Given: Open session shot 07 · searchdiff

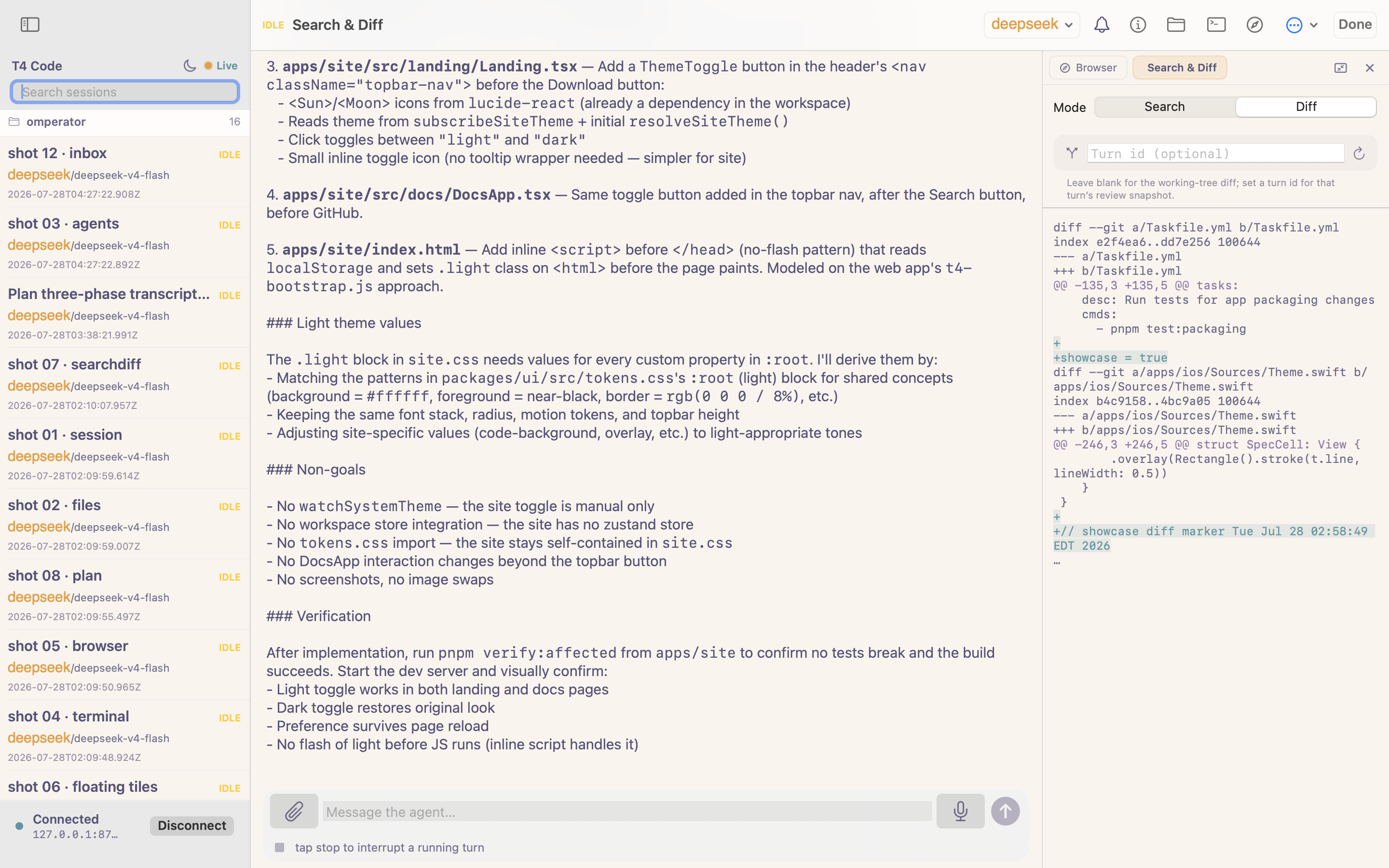Looking at the screenshot, I should (124, 383).
